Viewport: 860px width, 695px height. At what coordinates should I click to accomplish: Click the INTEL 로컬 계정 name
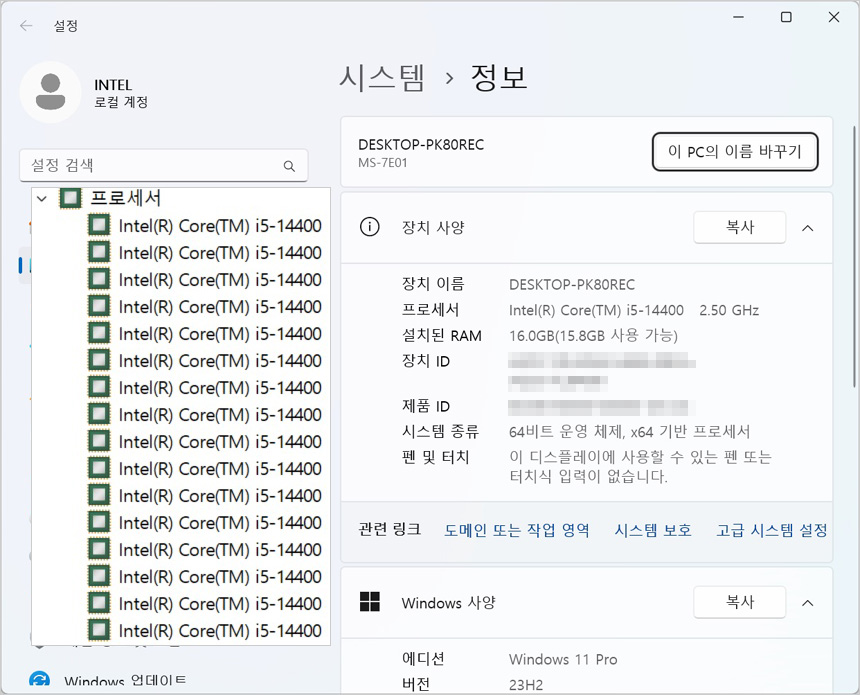(x=121, y=93)
